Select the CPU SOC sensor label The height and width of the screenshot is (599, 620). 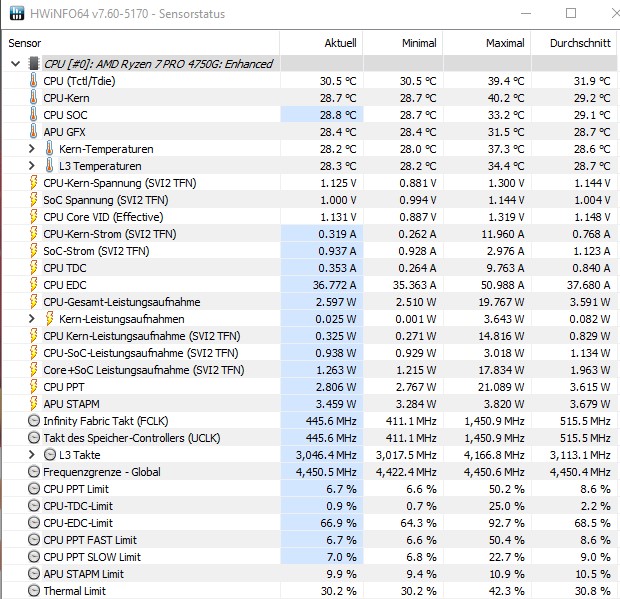coord(65,115)
